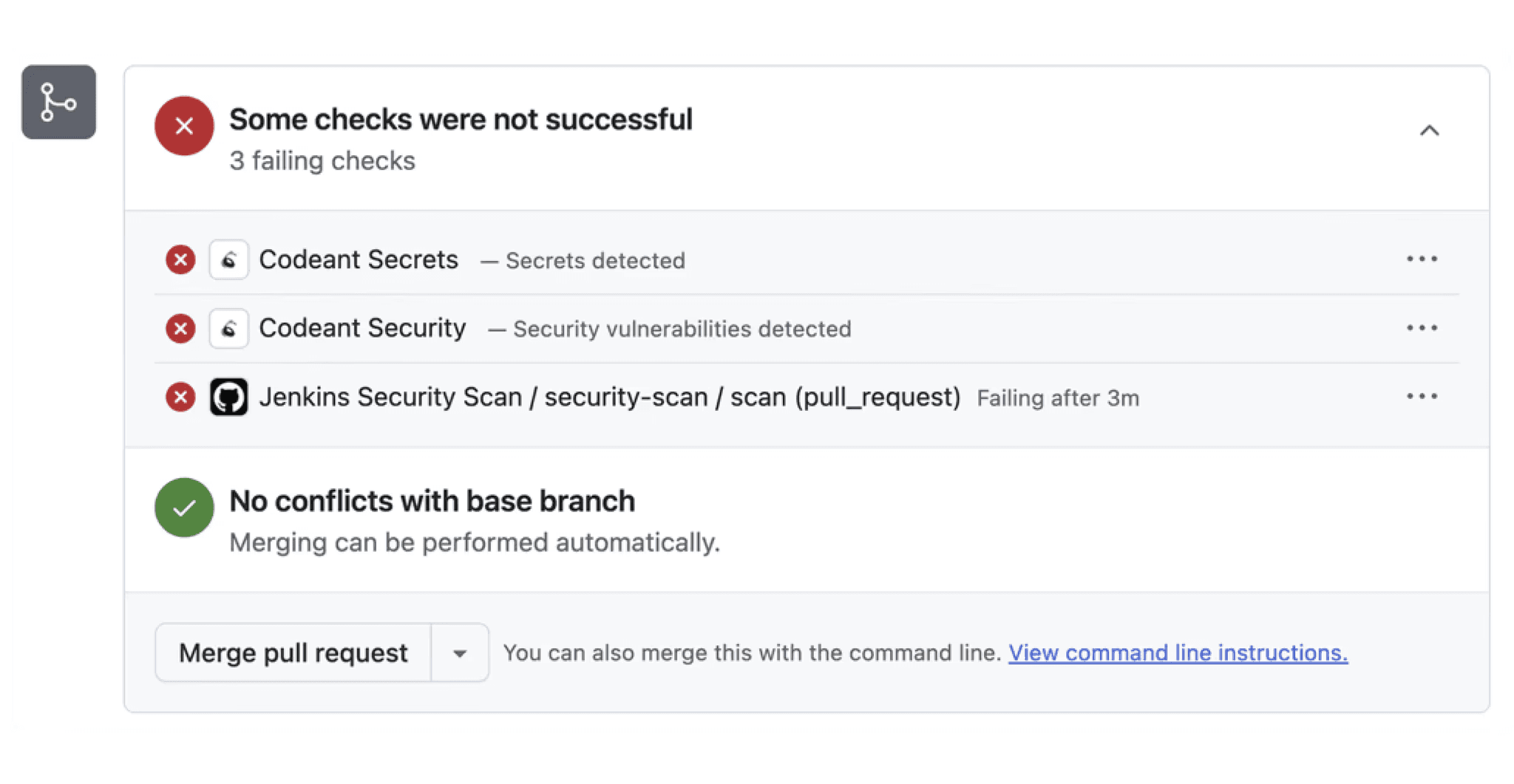Click red X status for Jenkins Security Scan

click(x=180, y=398)
